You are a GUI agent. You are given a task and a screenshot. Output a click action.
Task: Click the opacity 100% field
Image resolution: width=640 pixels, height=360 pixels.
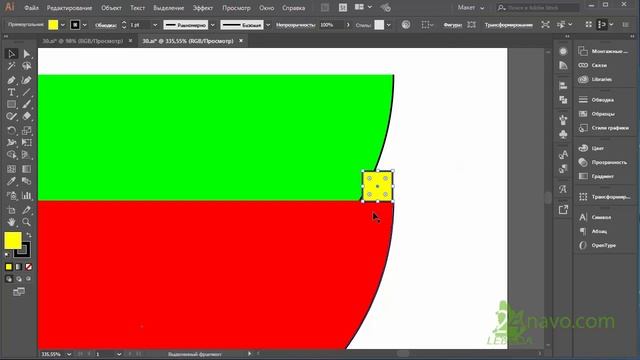(x=332, y=25)
